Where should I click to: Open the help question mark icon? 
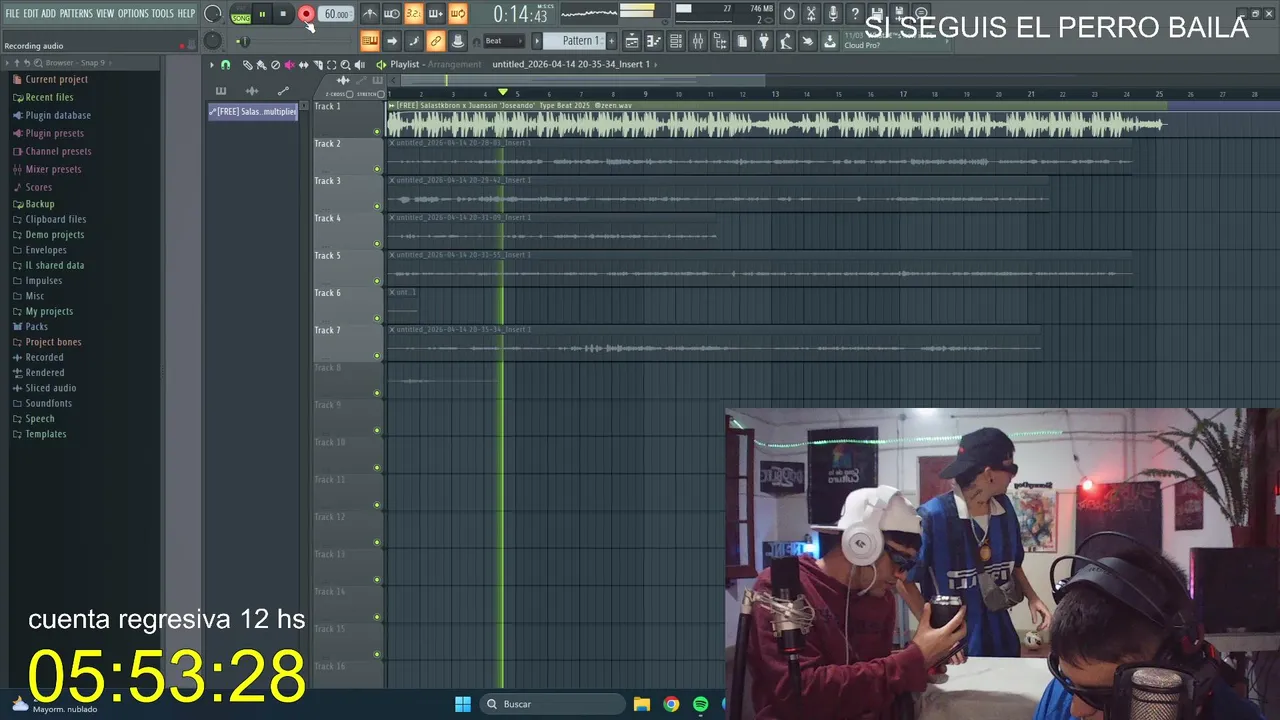855,14
